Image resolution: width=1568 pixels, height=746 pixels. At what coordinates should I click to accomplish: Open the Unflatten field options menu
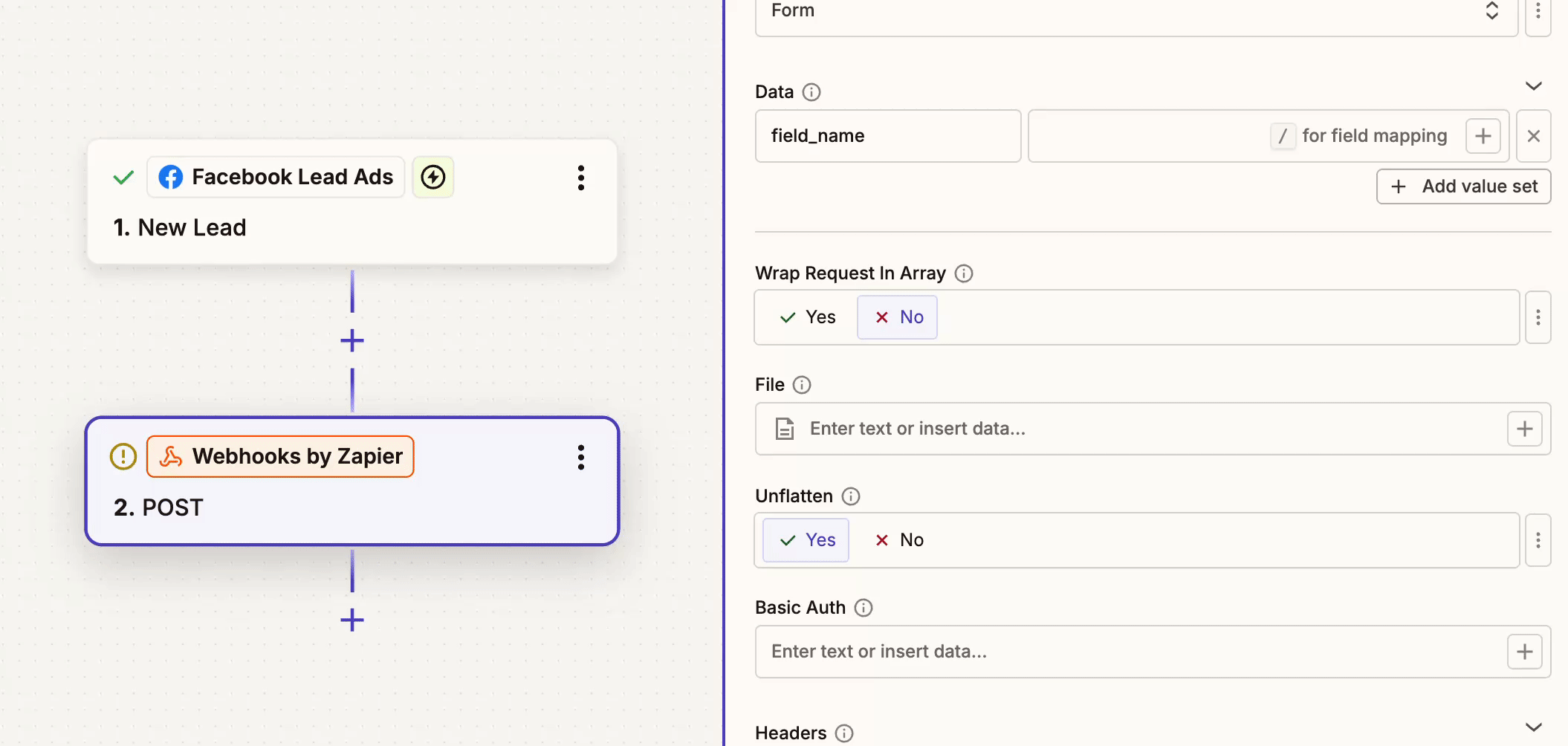tap(1538, 540)
